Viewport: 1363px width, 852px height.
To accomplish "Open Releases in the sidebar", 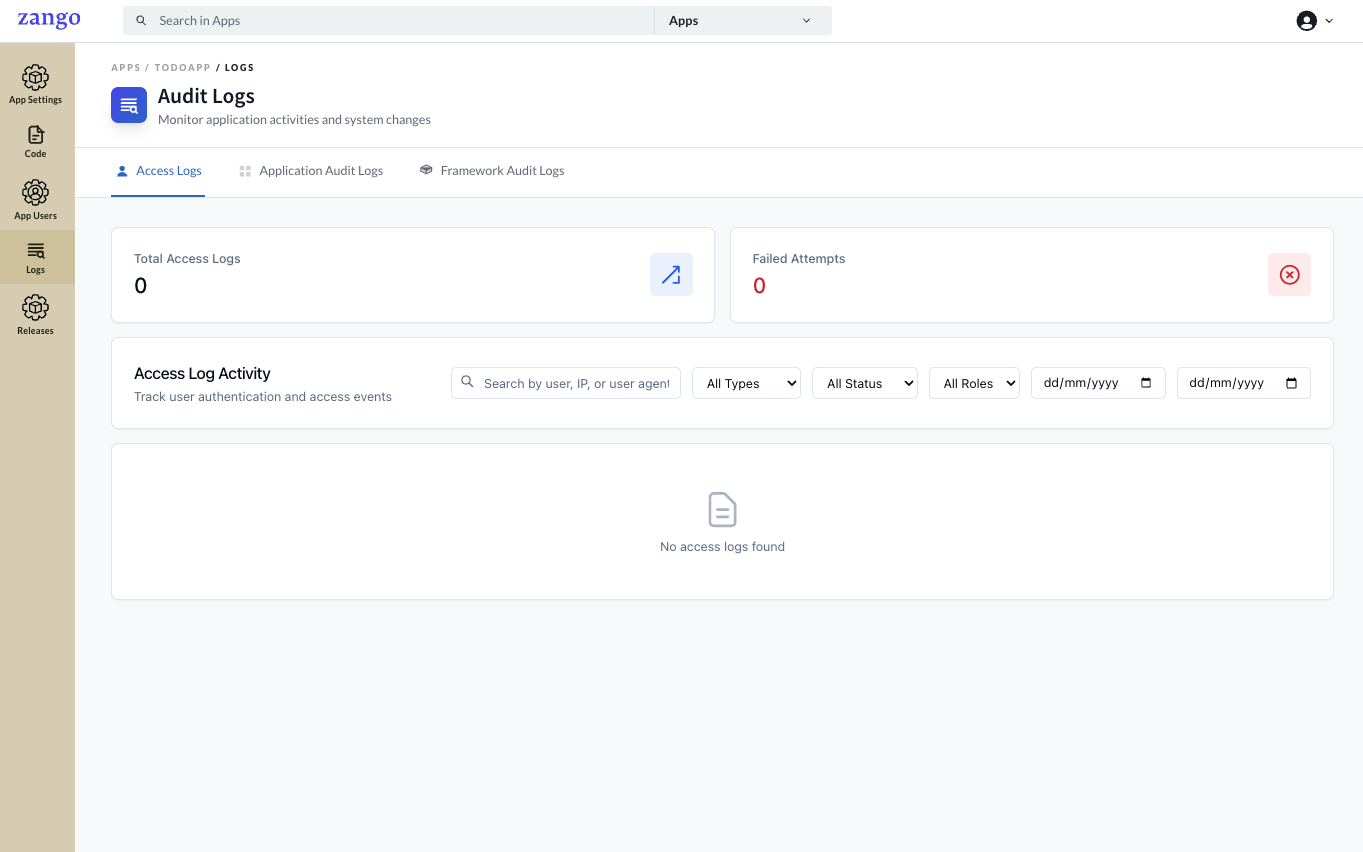I will pyautogui.click(x=36, y=315).
